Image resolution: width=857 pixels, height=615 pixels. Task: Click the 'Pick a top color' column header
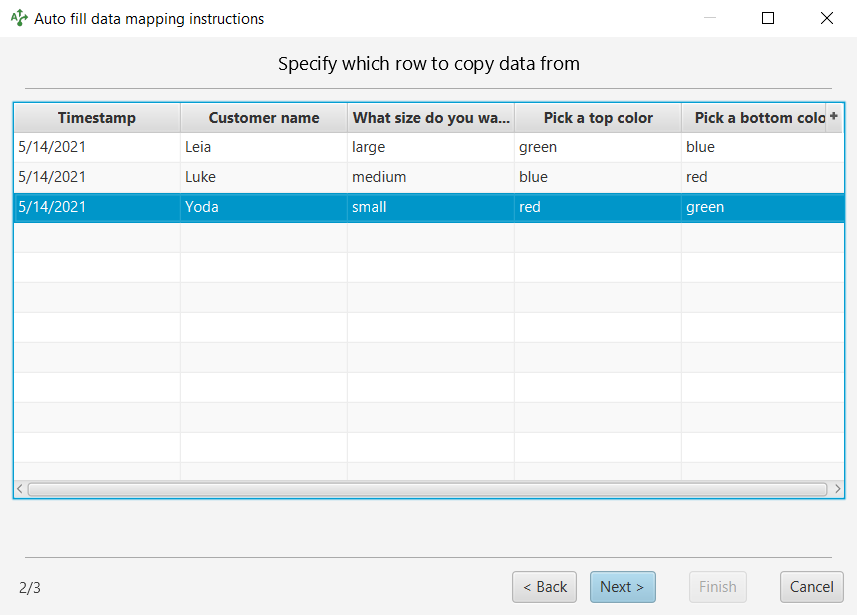598,118
